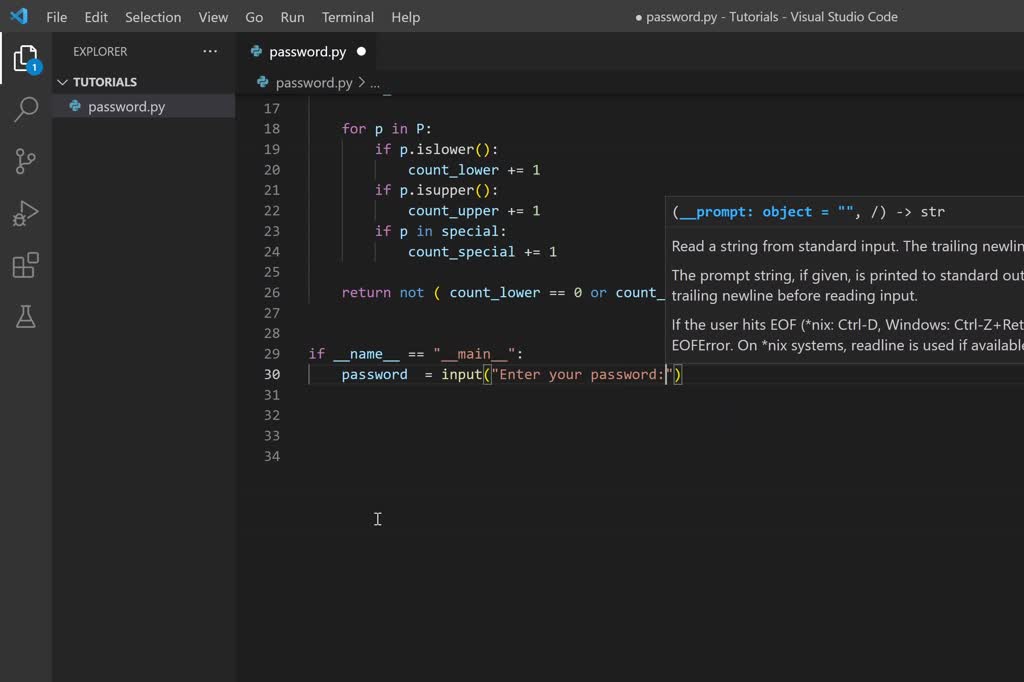Click 'if p.isupper():' code text

point(436,190)
